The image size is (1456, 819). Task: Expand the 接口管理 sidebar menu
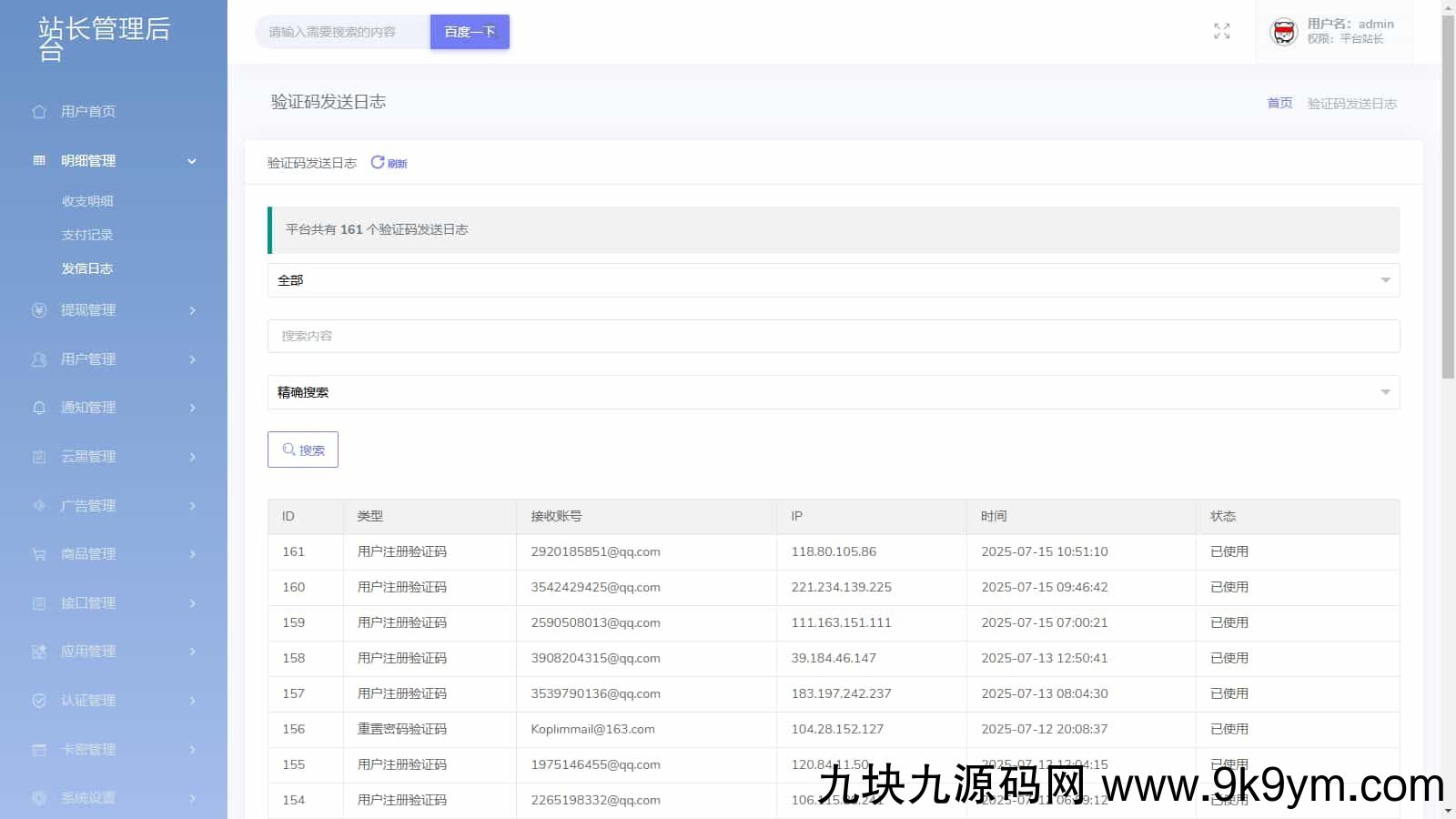coord(114,603)
